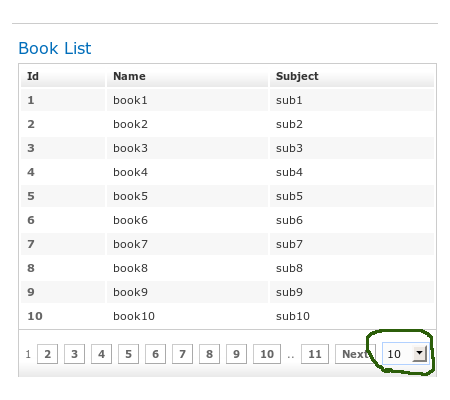Sort by the Subject column header
The width and height of the screenshot is (450, 400).
(x=352, y=76)
